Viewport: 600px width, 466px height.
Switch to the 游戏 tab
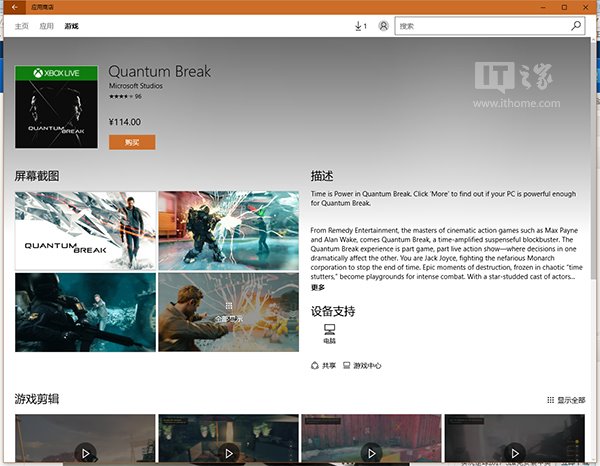(72, 26)
